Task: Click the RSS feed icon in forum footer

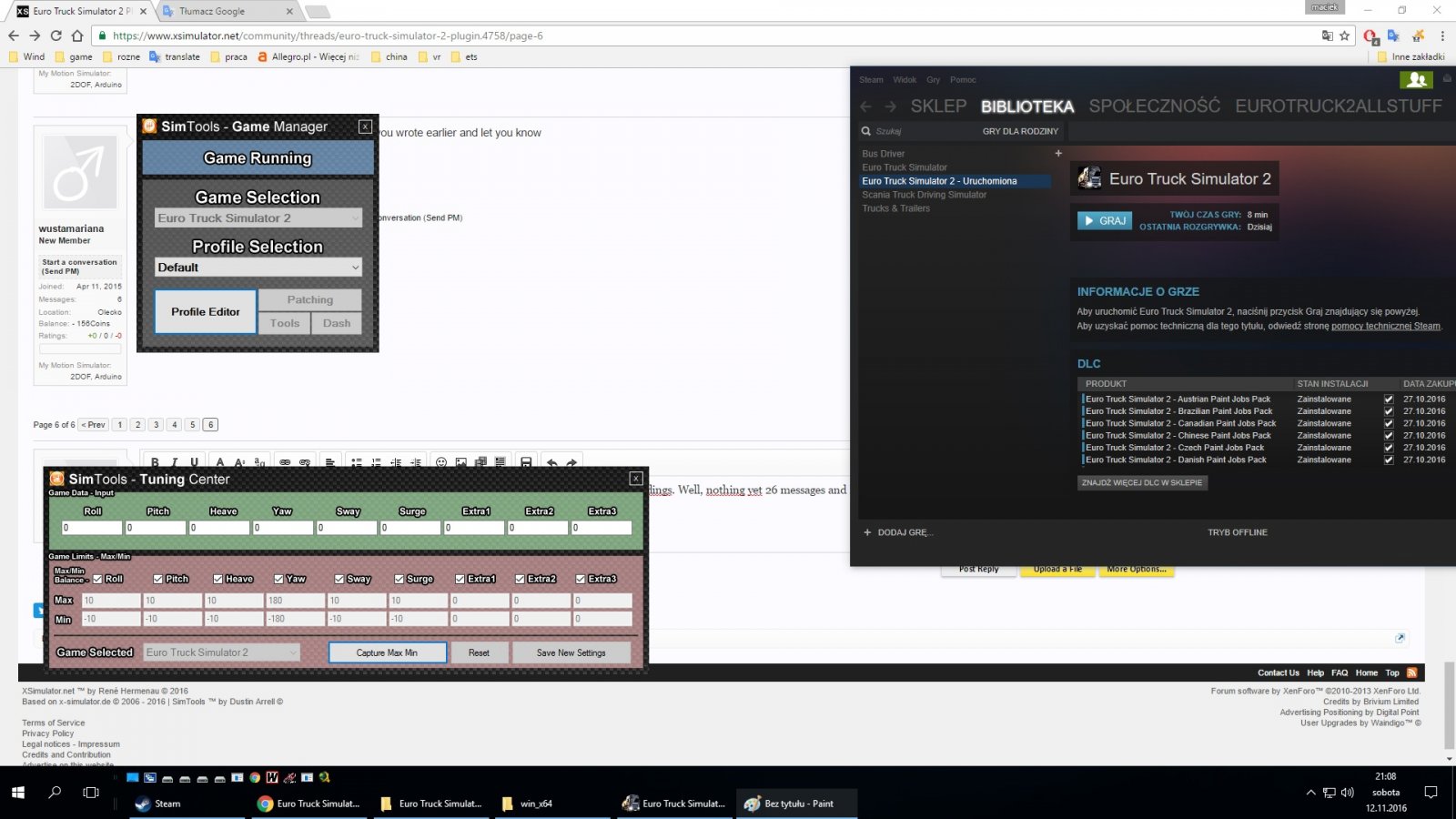Action: (1412, 672)
